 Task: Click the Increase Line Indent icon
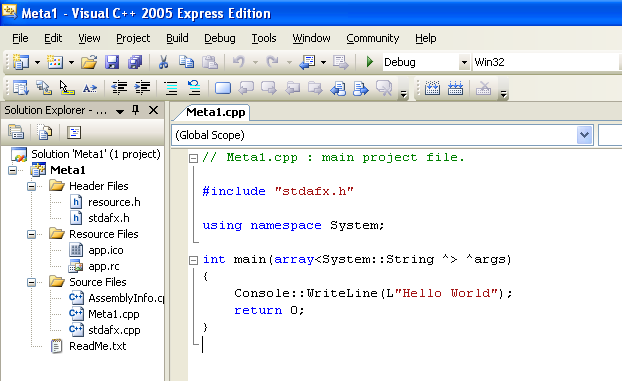[142, 88]
